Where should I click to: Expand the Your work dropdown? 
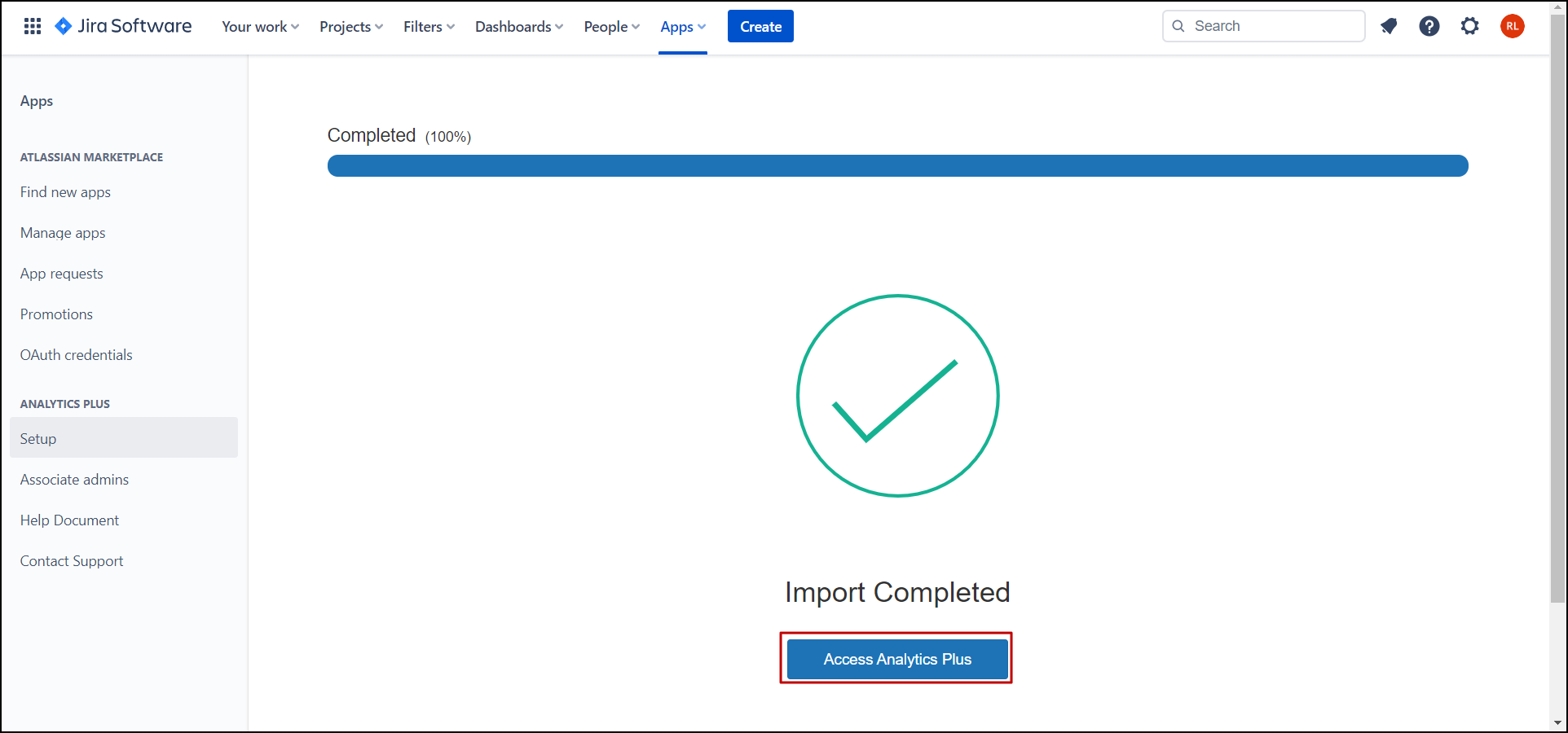tap(260, 27)
